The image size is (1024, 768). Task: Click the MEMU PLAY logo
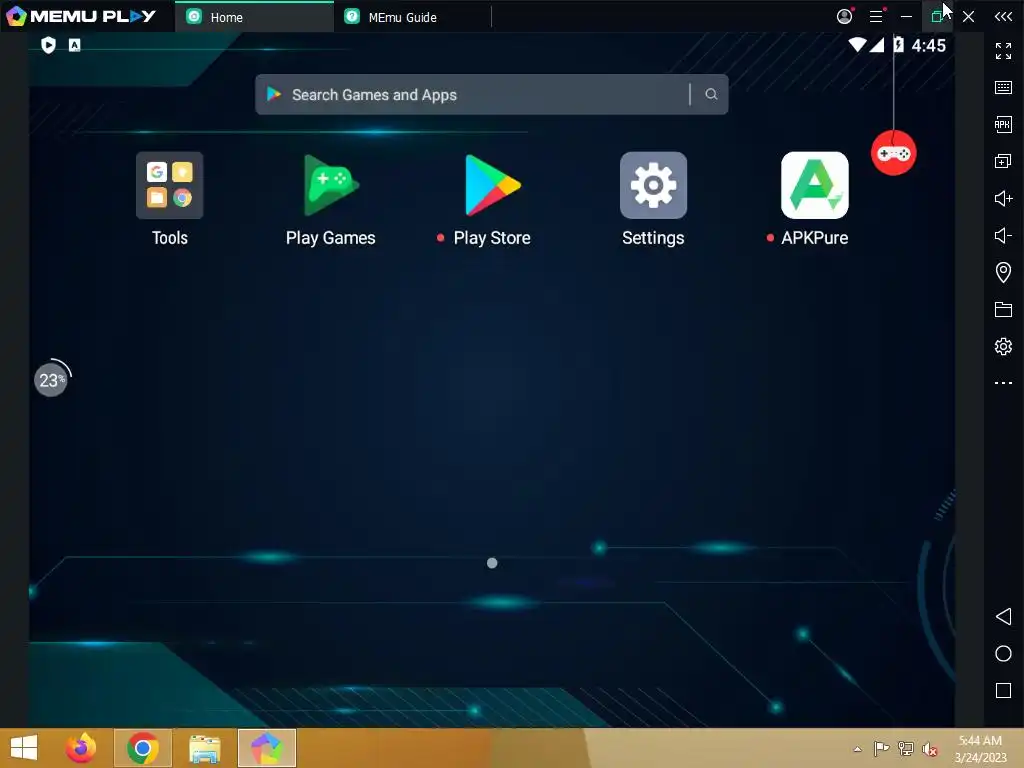81,16
